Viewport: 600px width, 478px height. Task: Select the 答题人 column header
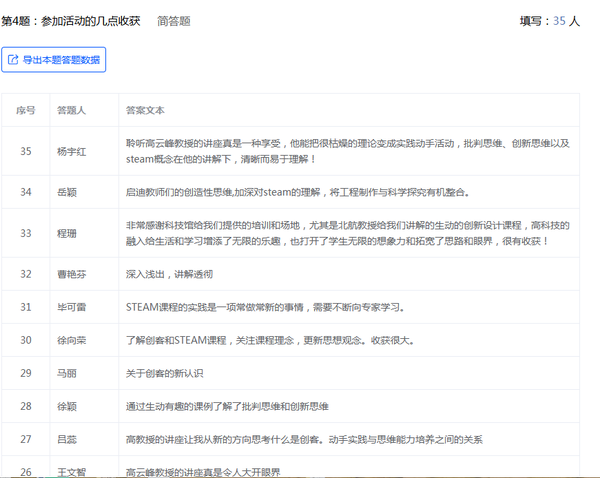72,110
